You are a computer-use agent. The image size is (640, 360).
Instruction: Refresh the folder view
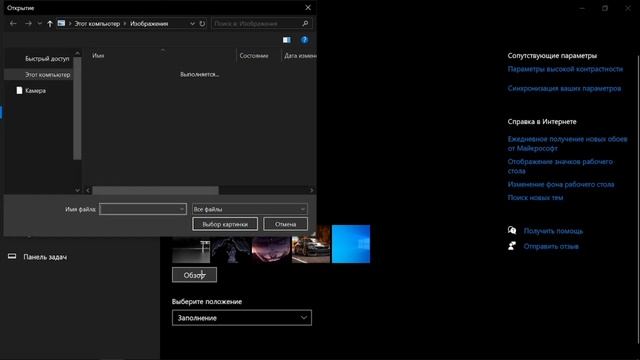202,24
